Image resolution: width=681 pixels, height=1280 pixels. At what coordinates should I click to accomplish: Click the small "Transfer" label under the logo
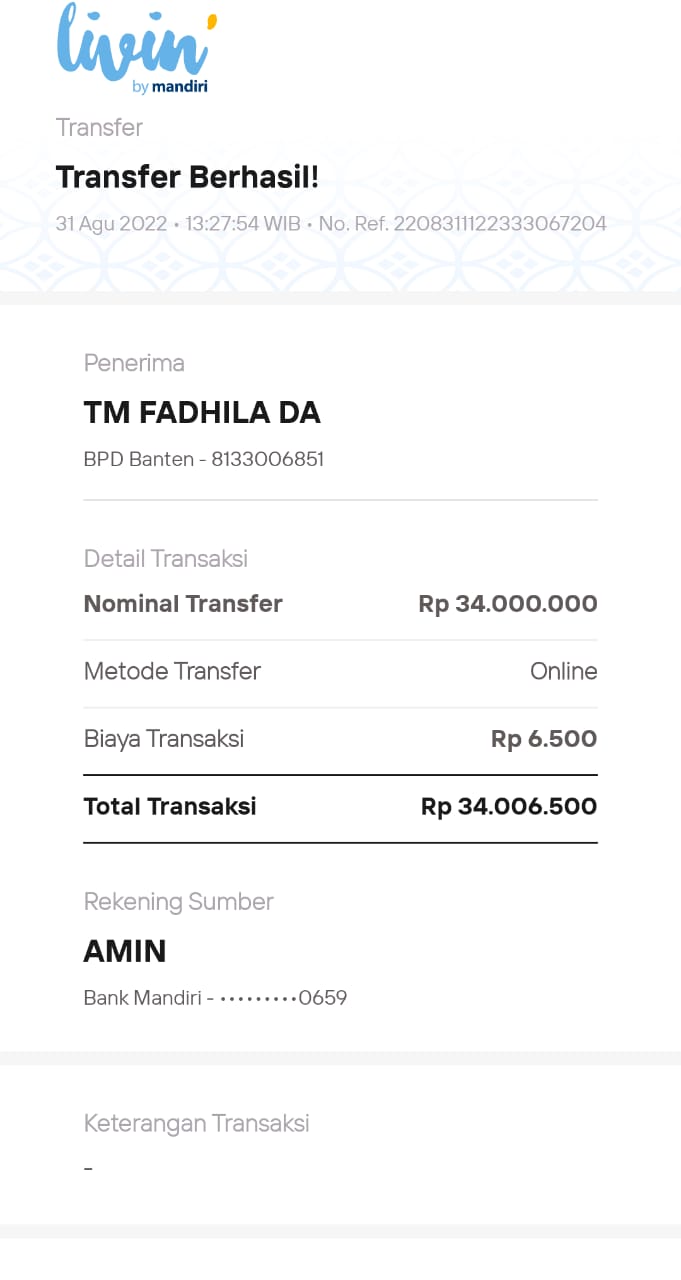click(99, 127)
